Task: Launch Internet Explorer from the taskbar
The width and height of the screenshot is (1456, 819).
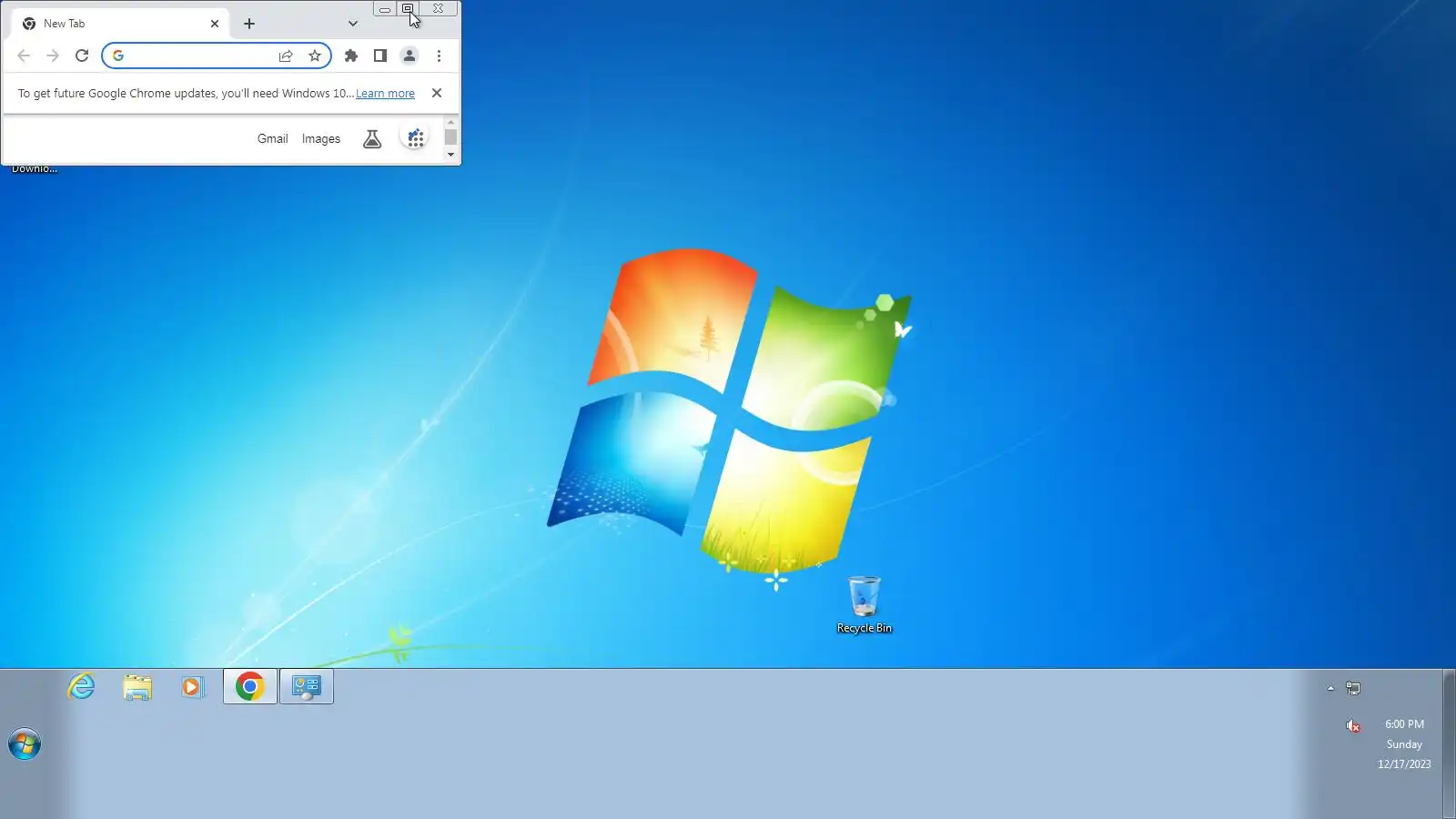Action: (x=82, y=686)
